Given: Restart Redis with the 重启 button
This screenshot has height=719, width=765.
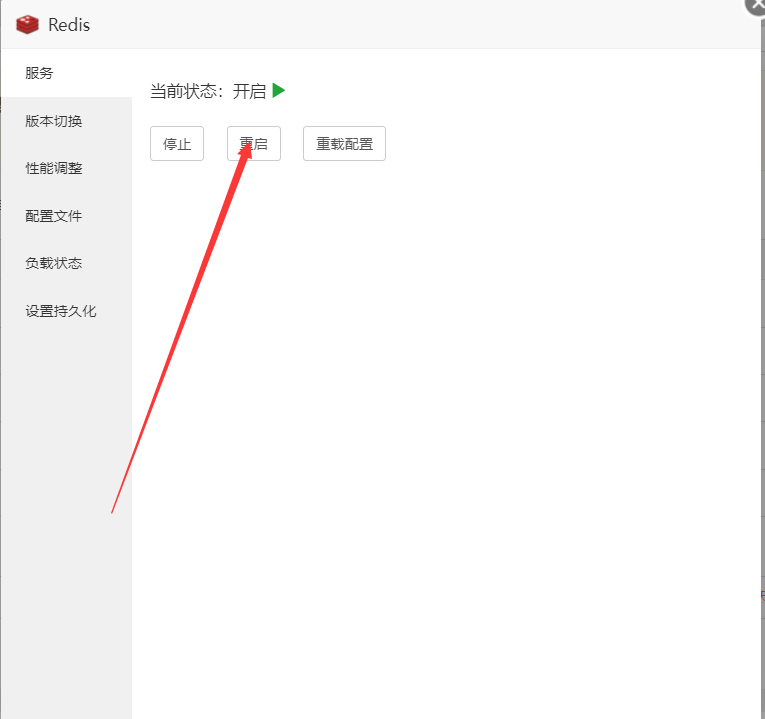Looking at the screenshot, I should pos(254,143).
